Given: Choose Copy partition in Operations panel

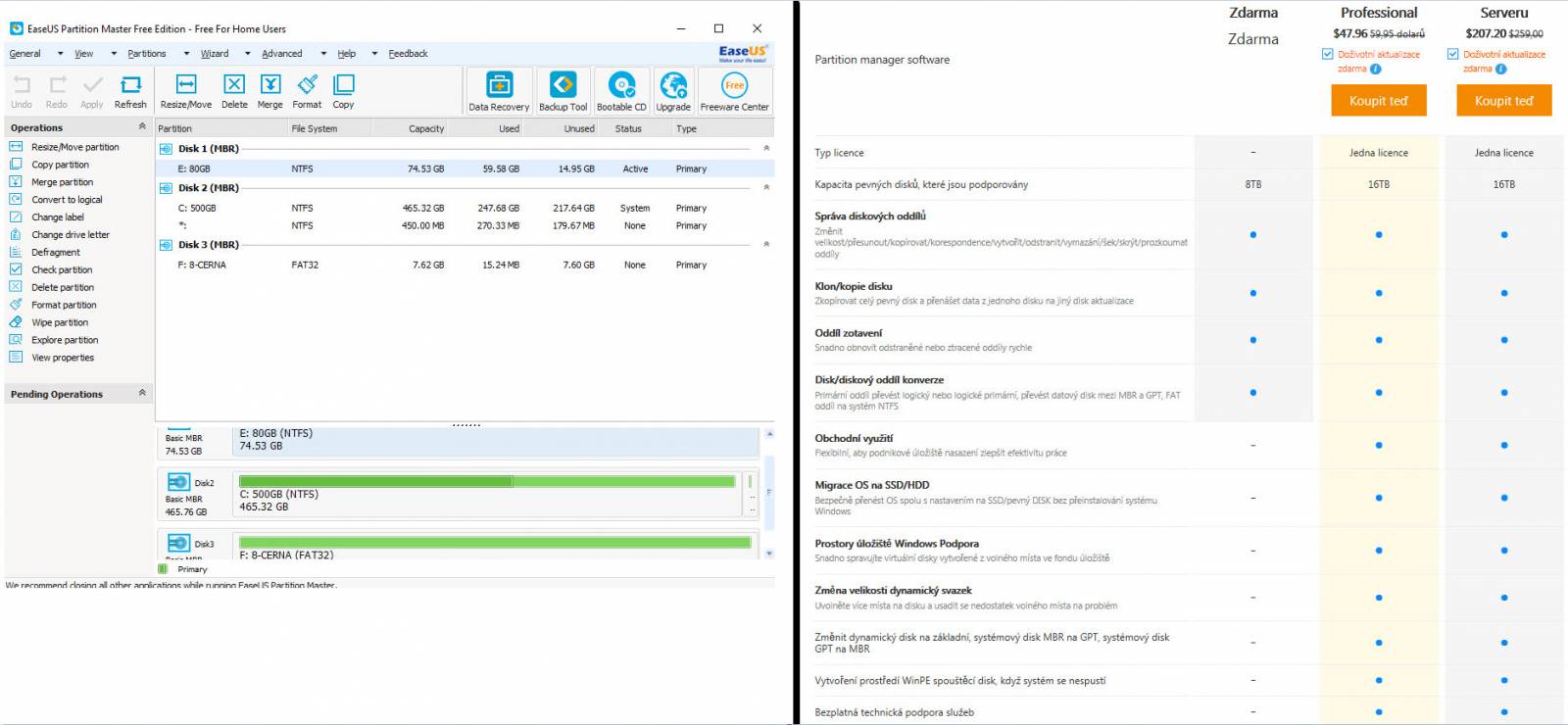Looking at the screenshot, I should [51, 165].
